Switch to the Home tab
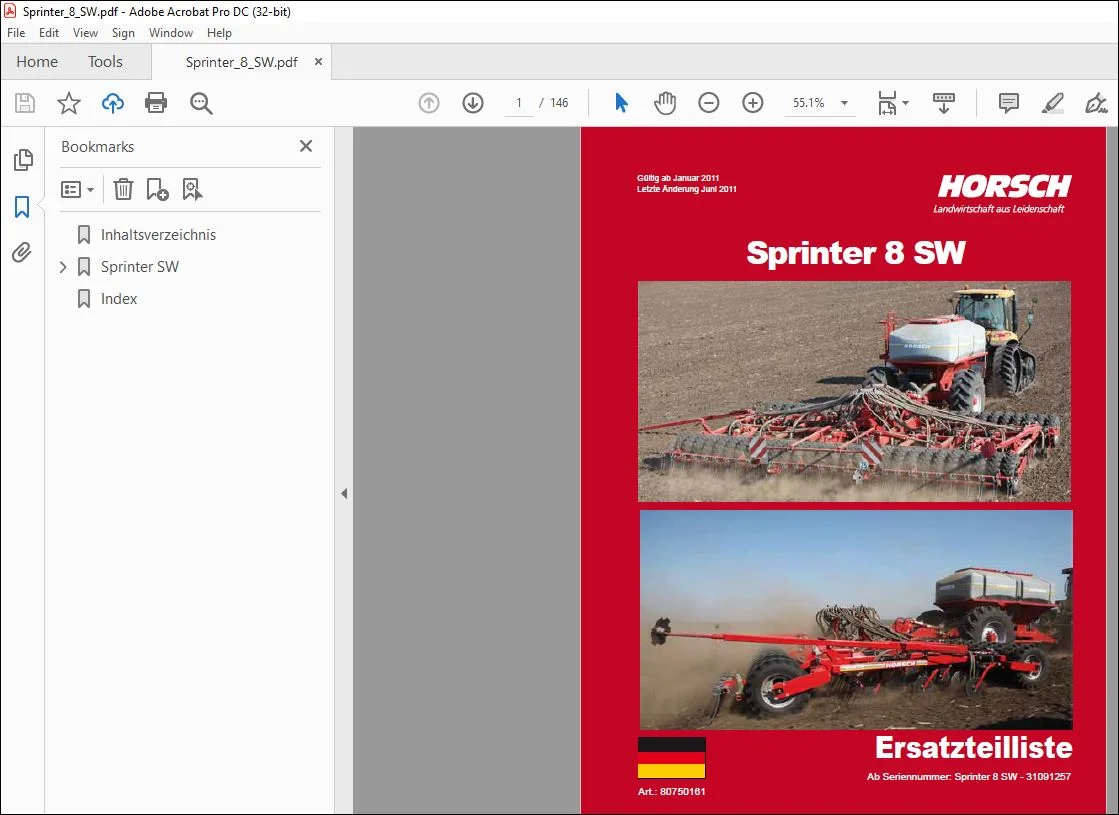 click(x=37, y=62)
